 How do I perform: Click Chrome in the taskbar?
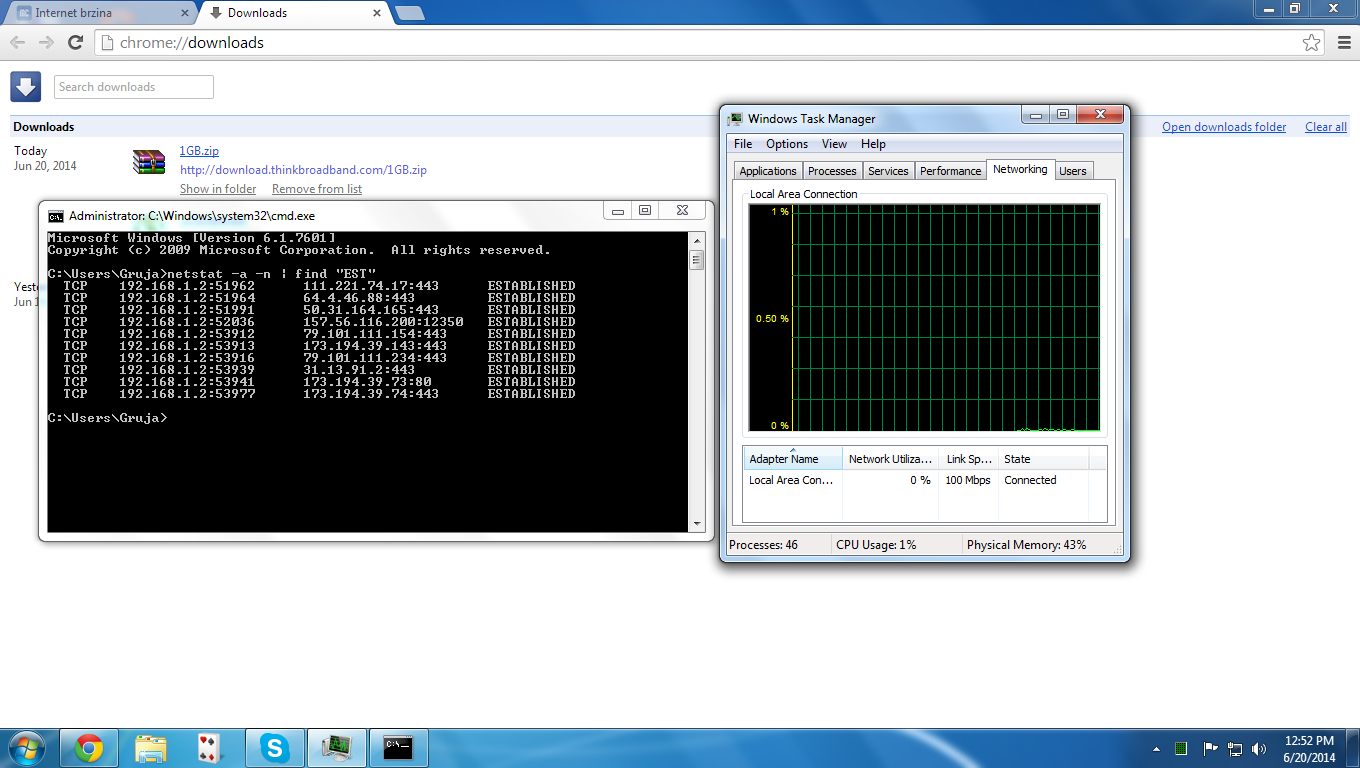coord(89,748)
